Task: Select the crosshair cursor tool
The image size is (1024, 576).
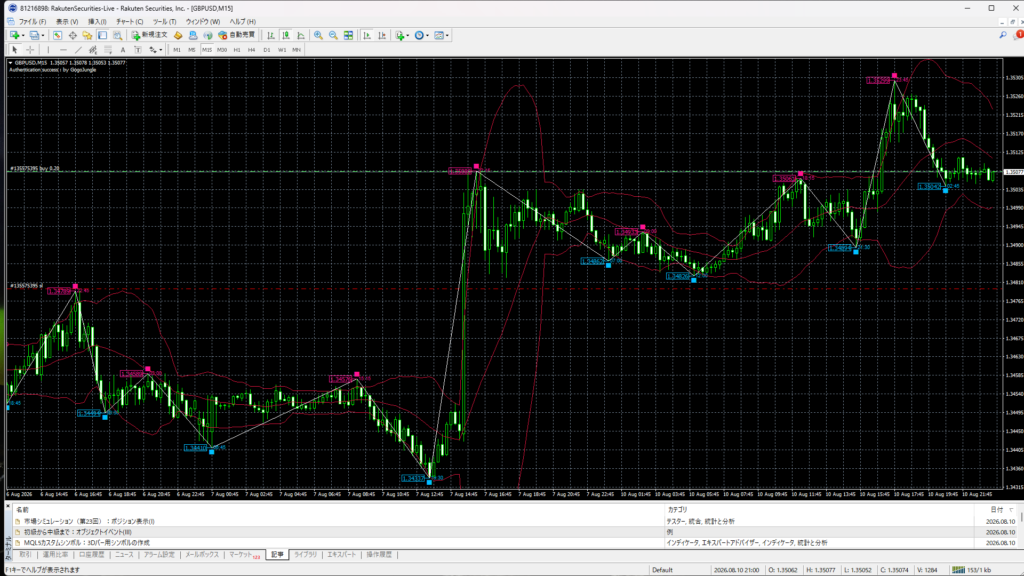Action: [30, 50]
